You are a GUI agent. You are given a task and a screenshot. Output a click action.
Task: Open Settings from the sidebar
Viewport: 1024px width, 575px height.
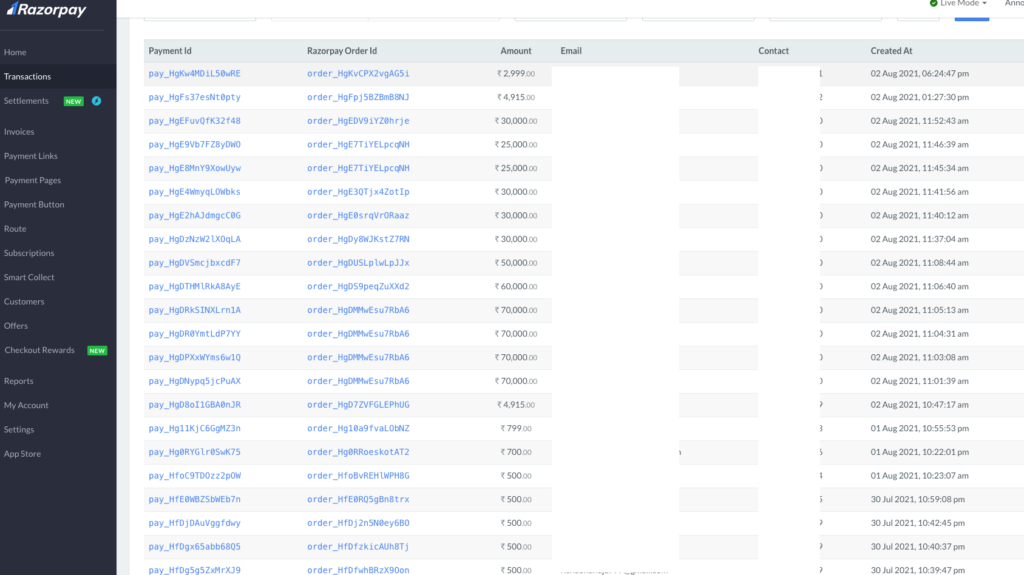pos(19,430)
